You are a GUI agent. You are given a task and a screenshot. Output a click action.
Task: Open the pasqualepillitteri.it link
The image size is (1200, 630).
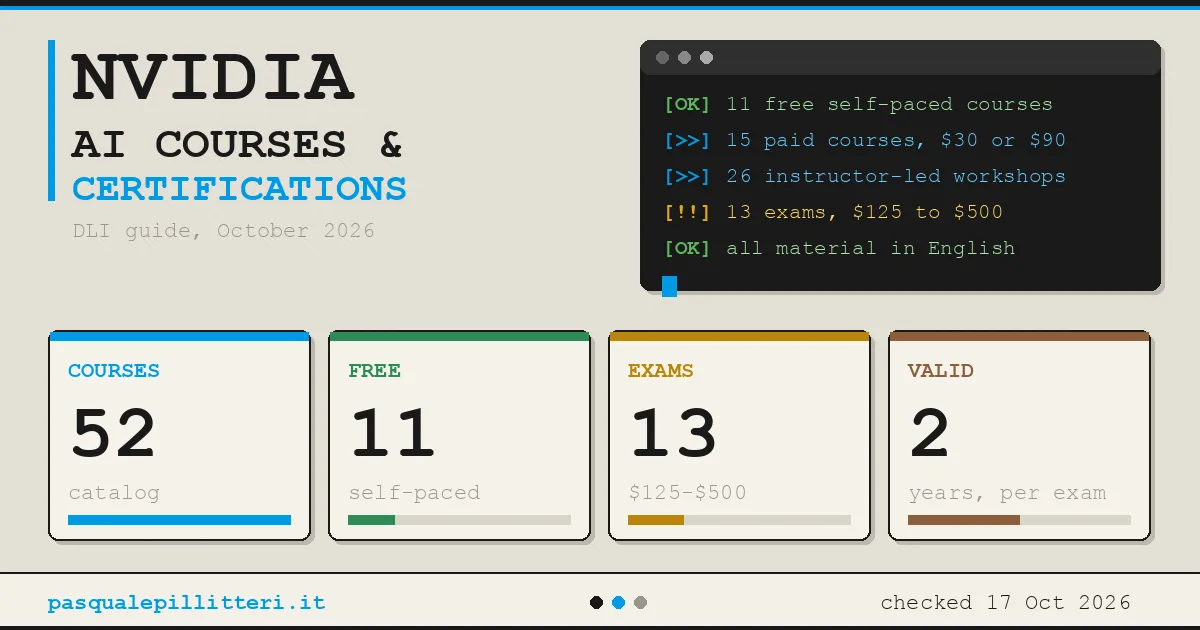[186, 603]
